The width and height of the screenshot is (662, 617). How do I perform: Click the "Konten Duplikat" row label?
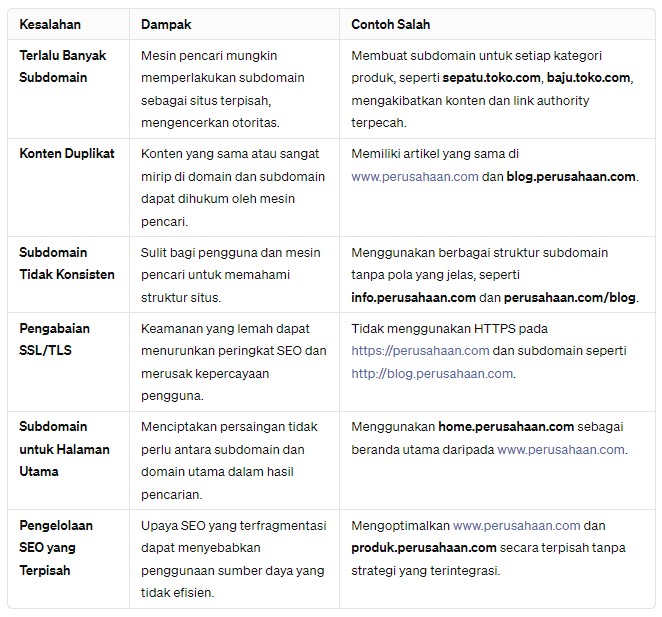(67, 153)
